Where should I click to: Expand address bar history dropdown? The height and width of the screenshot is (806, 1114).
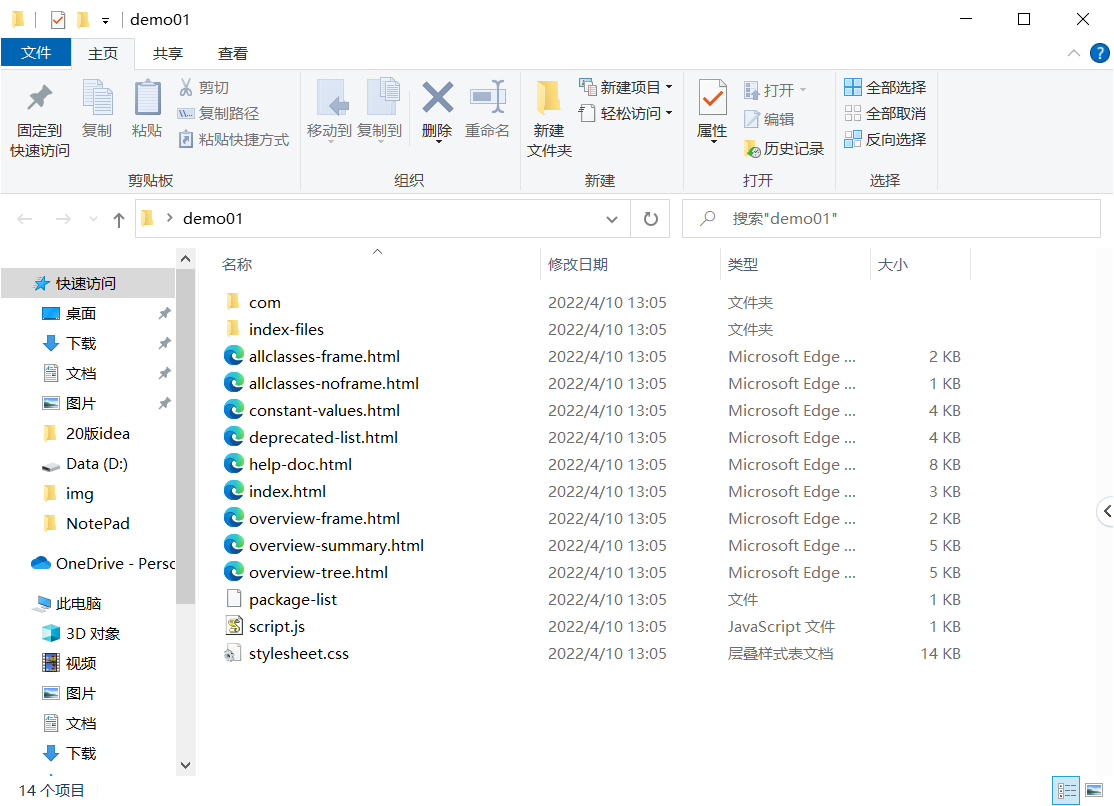pos(612,220)
